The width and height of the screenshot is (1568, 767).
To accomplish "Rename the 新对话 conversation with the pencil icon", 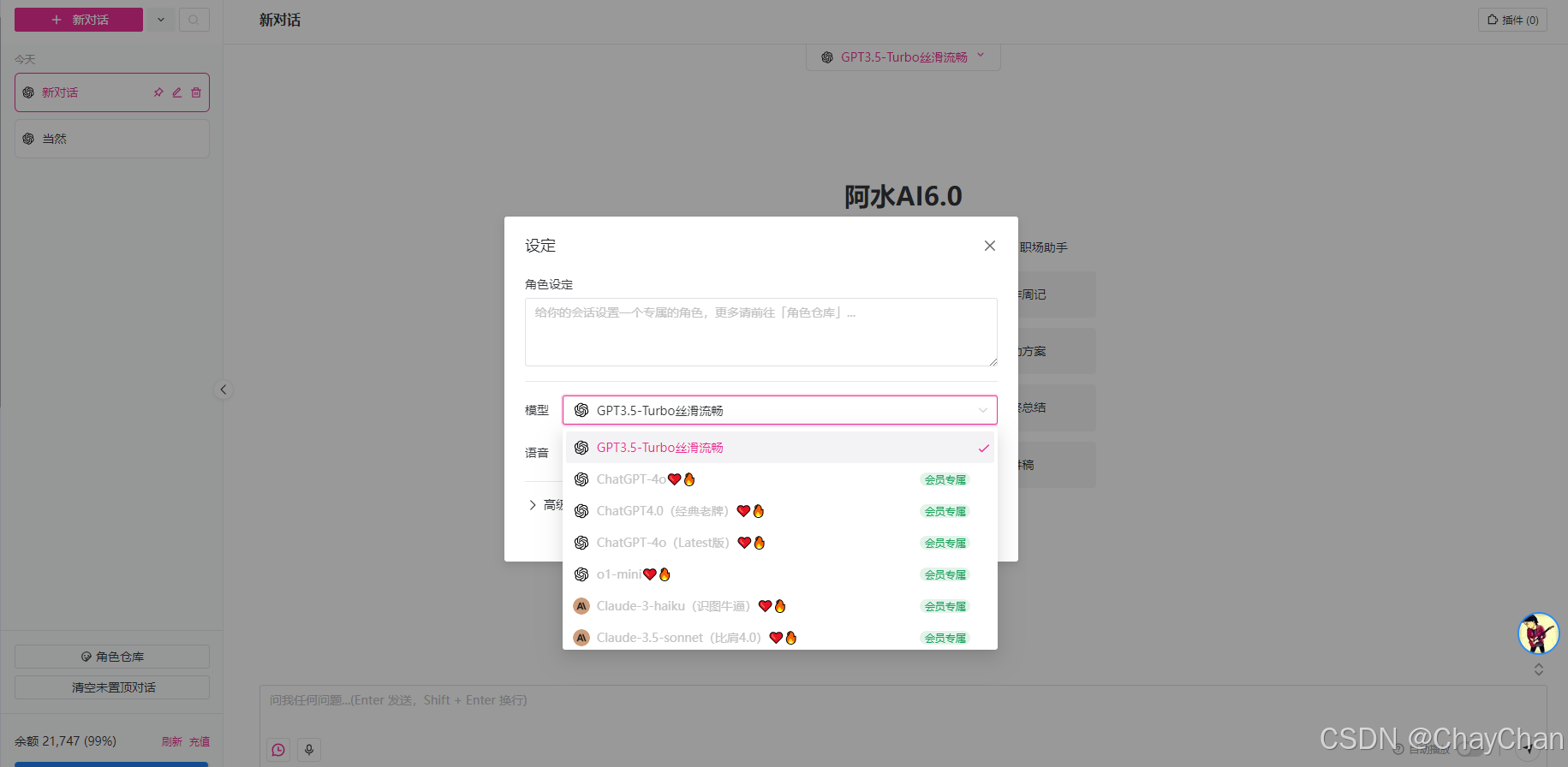I will tap(177, 92).
